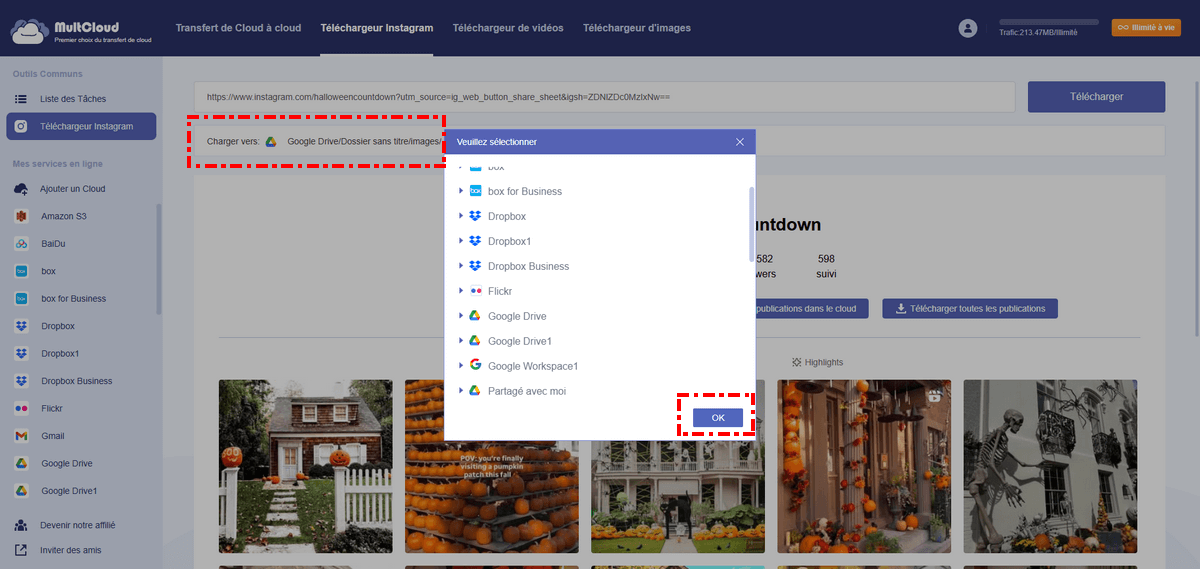This screenshot has width=1200, height=569.
Task: Switch to Téléchargeur de vidéos tab
Action: click(x=507, y=28)
